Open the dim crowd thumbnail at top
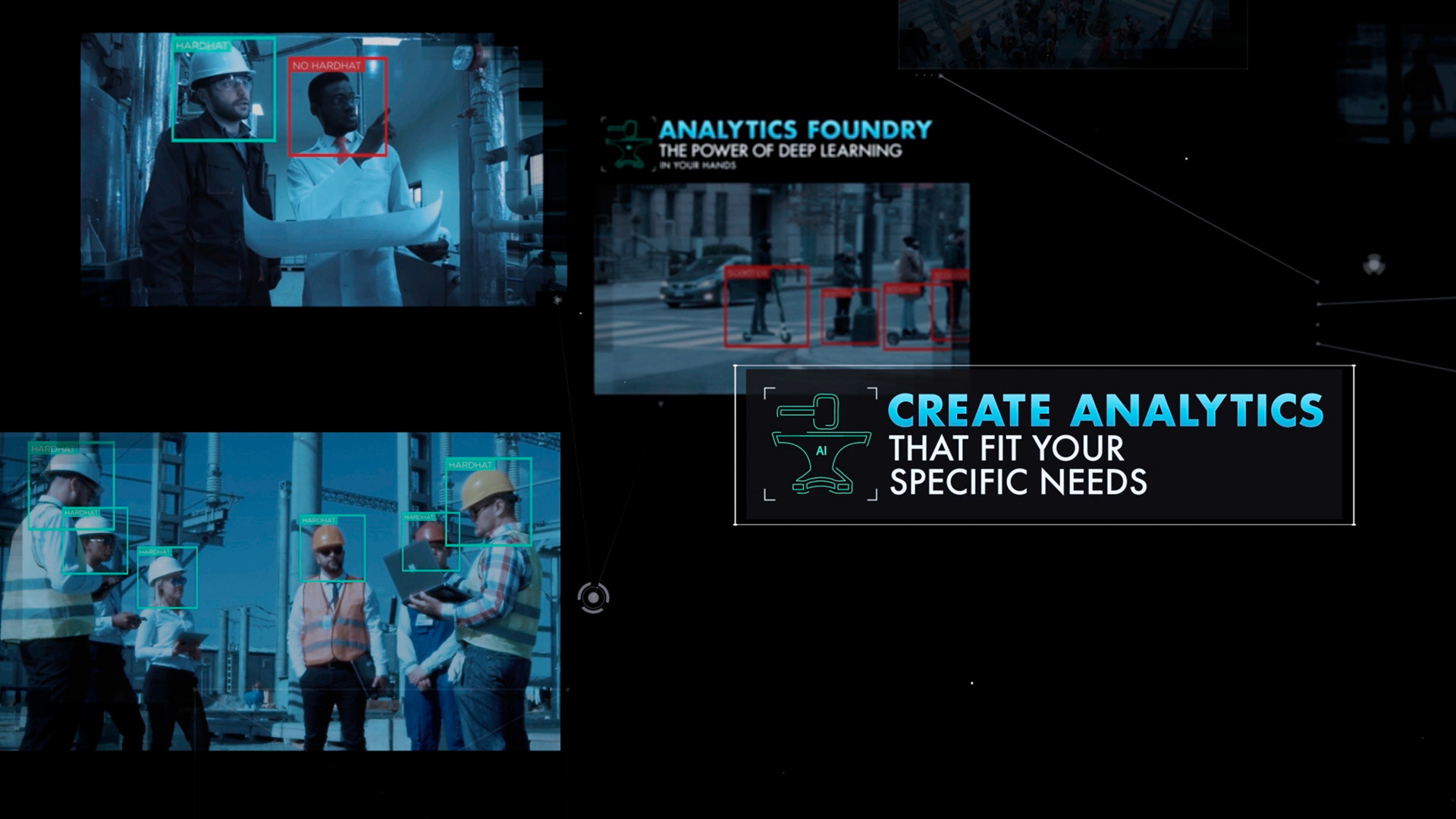The width and height of the screenshot is (1456, 819). coord(1072,33)
